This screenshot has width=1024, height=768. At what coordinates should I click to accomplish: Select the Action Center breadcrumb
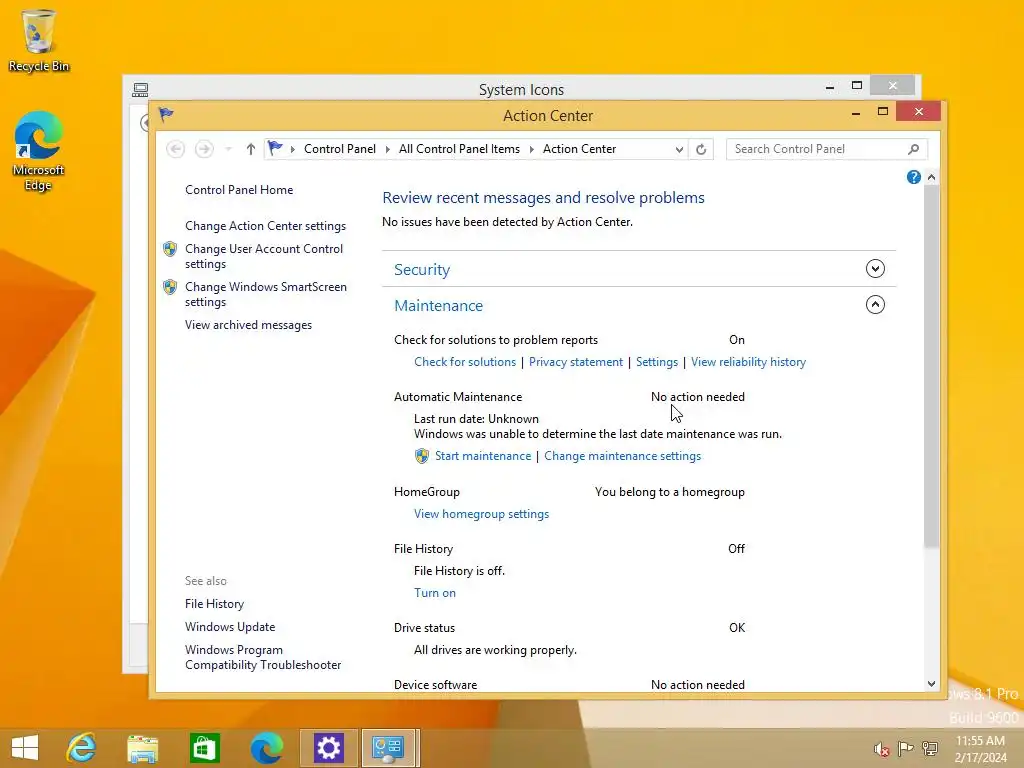pos(579,149)
